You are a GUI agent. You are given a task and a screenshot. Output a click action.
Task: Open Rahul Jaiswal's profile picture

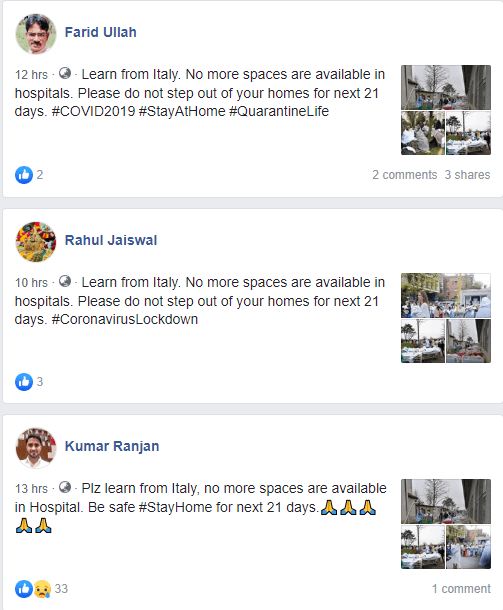point(36,242)
